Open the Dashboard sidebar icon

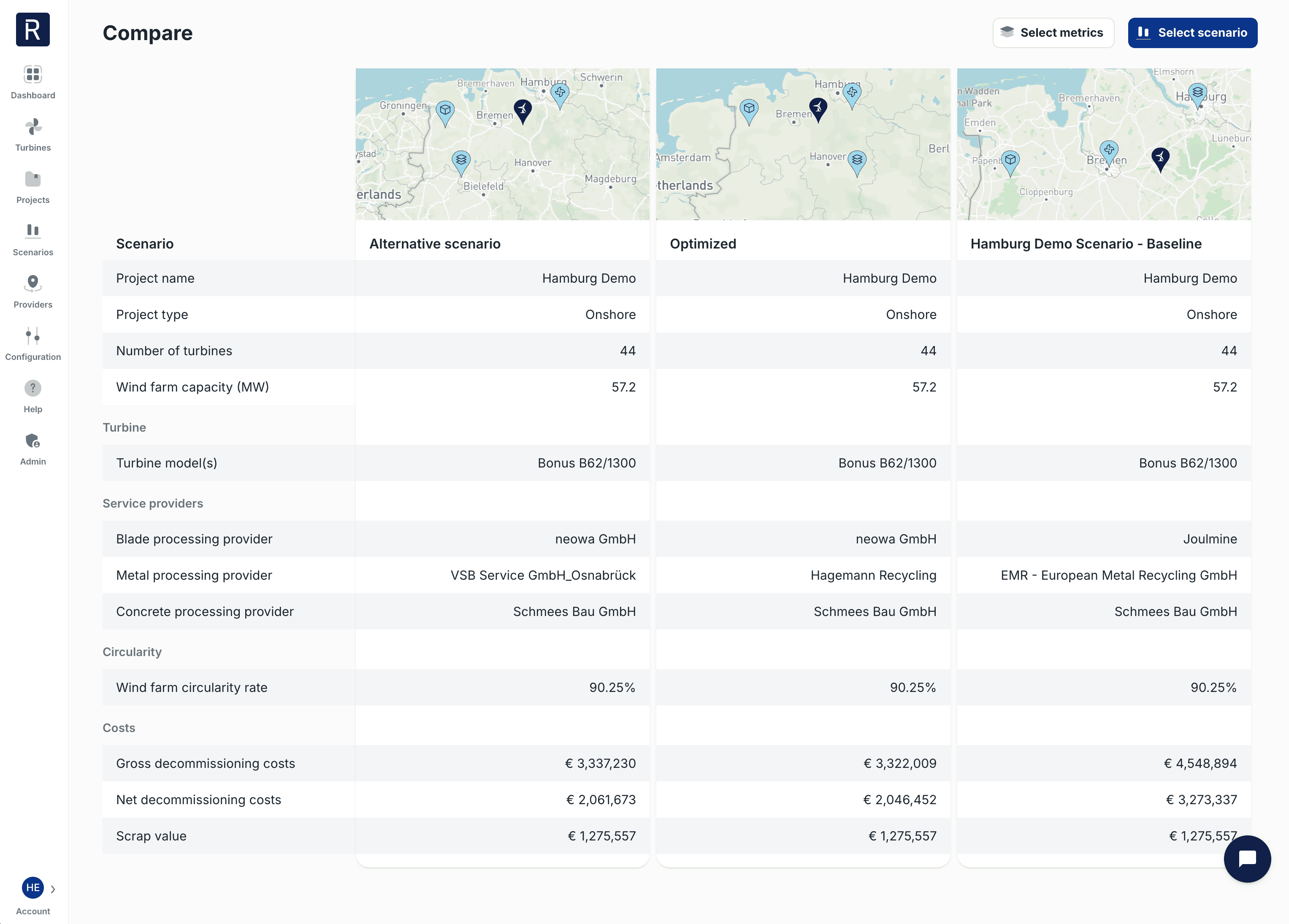(33, 74)
